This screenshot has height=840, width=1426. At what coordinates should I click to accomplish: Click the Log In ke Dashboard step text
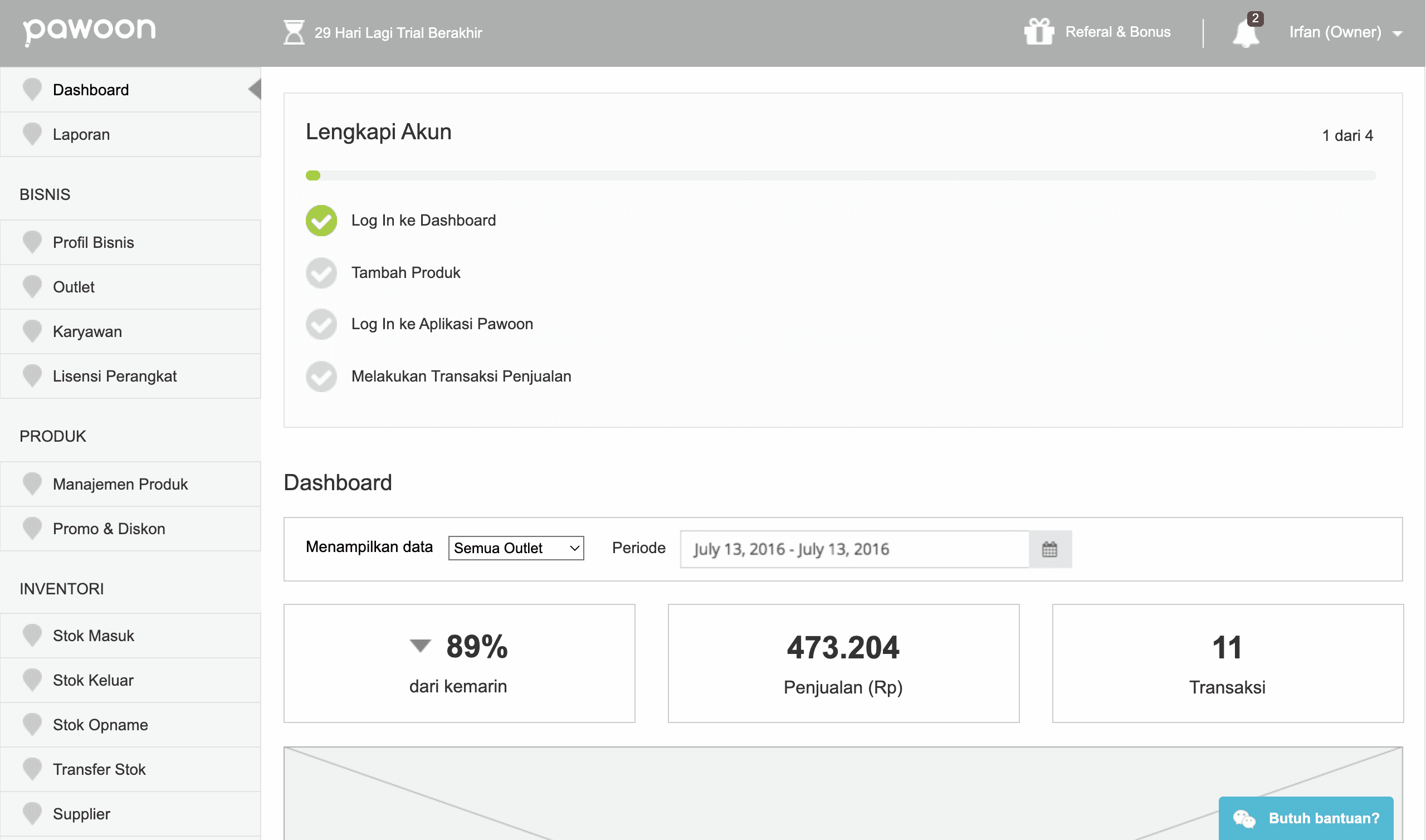(x=423, y=221)
